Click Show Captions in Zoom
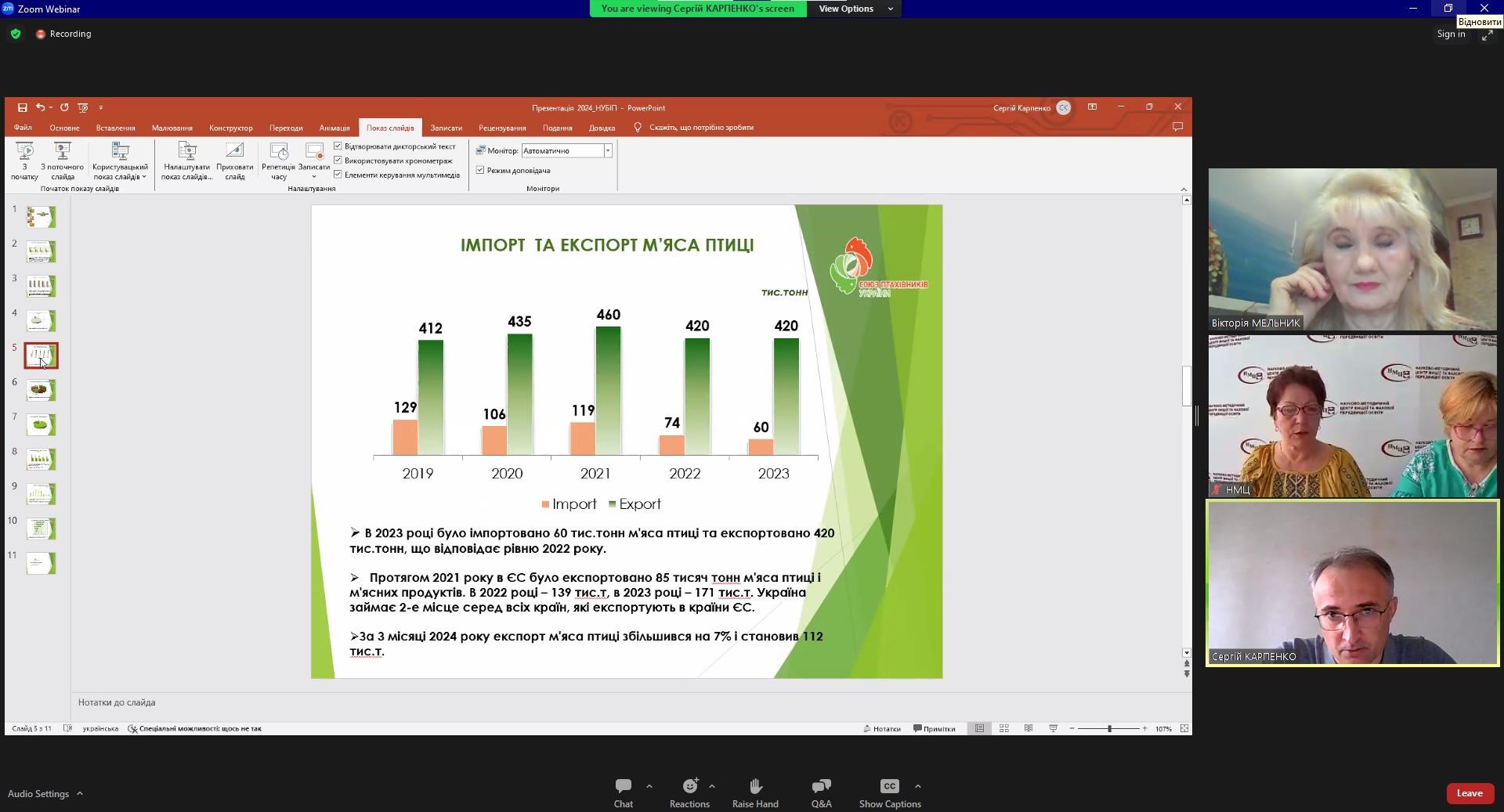 click(x=890, y=793)
